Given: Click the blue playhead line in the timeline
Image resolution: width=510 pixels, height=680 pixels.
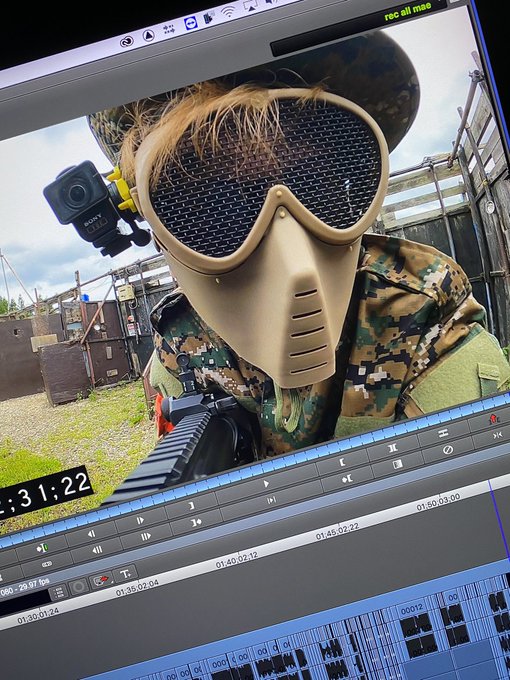Looking at the screenshot, I should pyautogui.click(x=500, y=520).
